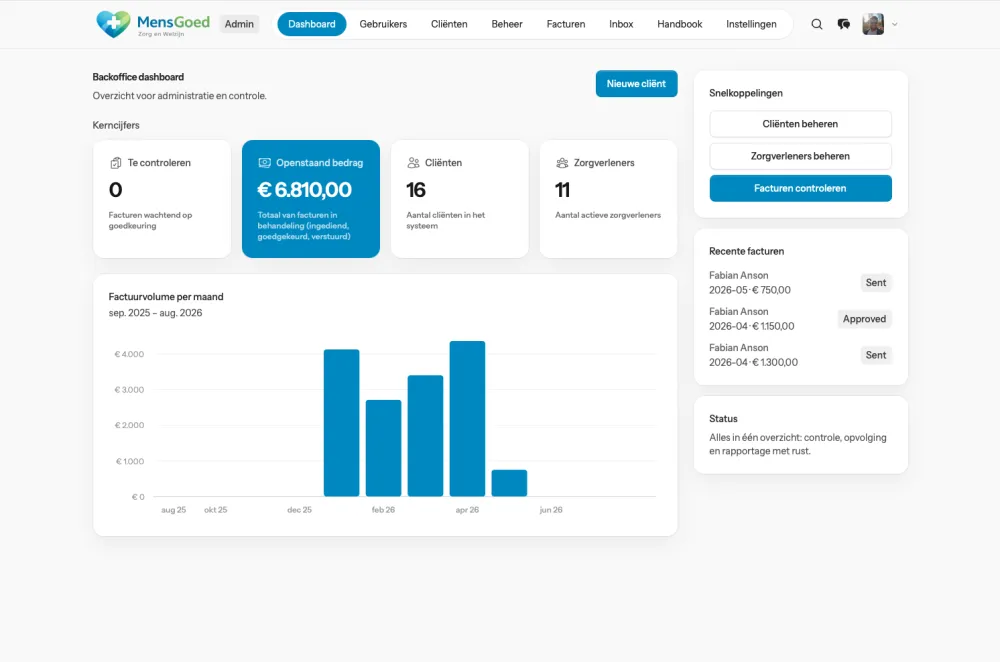Click the Recente facturen heading
The height and width of the screenshot is (662, 1000).
click(747, 251)
